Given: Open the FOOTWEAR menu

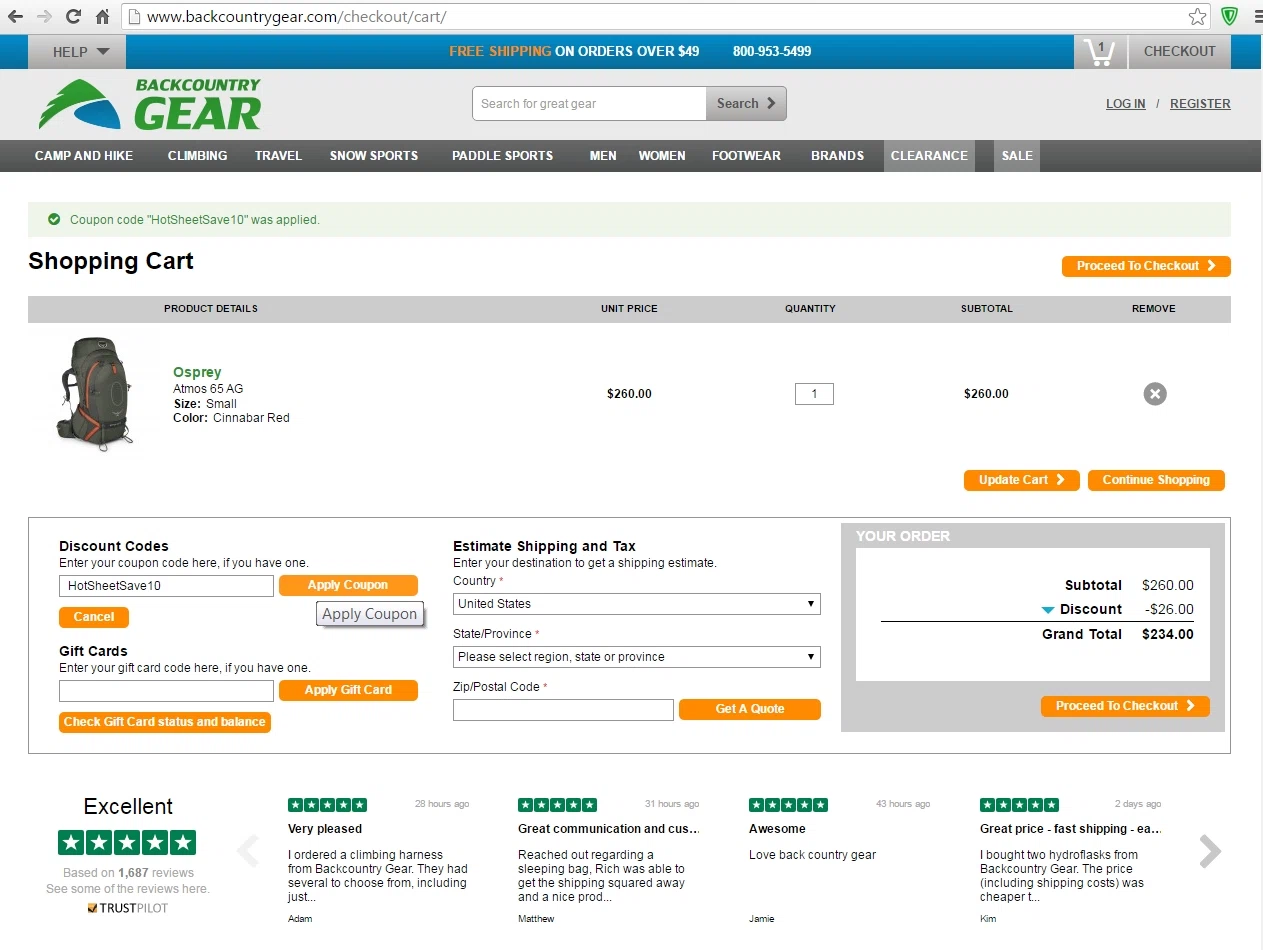Looking at the screenshot, I should [746, 156].
